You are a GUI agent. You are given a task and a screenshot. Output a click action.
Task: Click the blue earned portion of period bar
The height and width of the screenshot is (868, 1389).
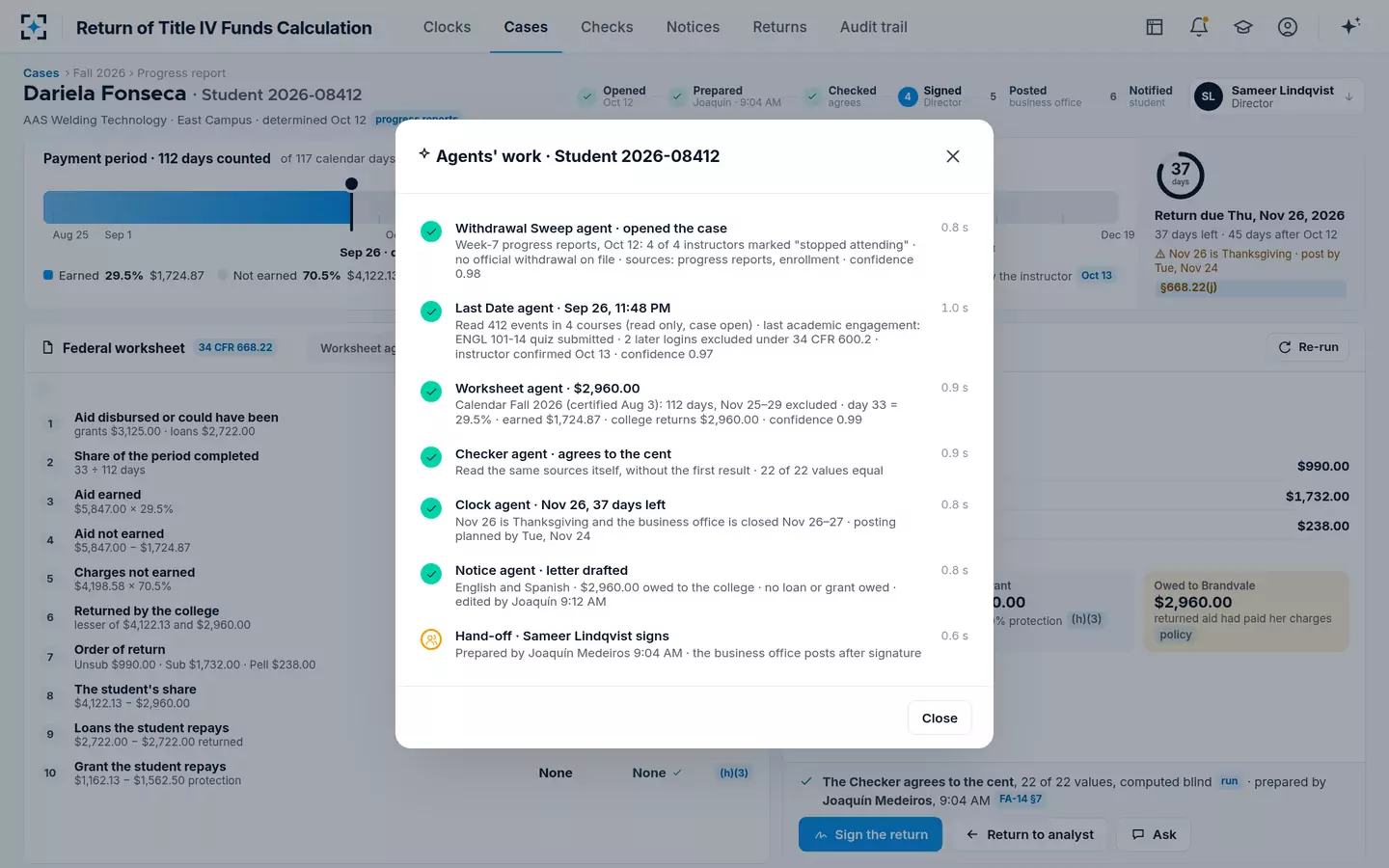pyautogui.click(x=197, y=206)
